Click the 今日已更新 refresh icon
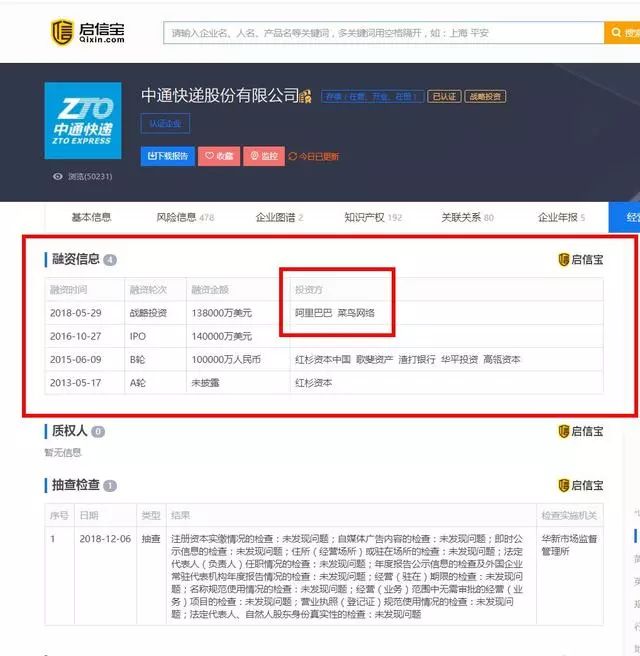 pyautogui.click(x=292, y=156)
